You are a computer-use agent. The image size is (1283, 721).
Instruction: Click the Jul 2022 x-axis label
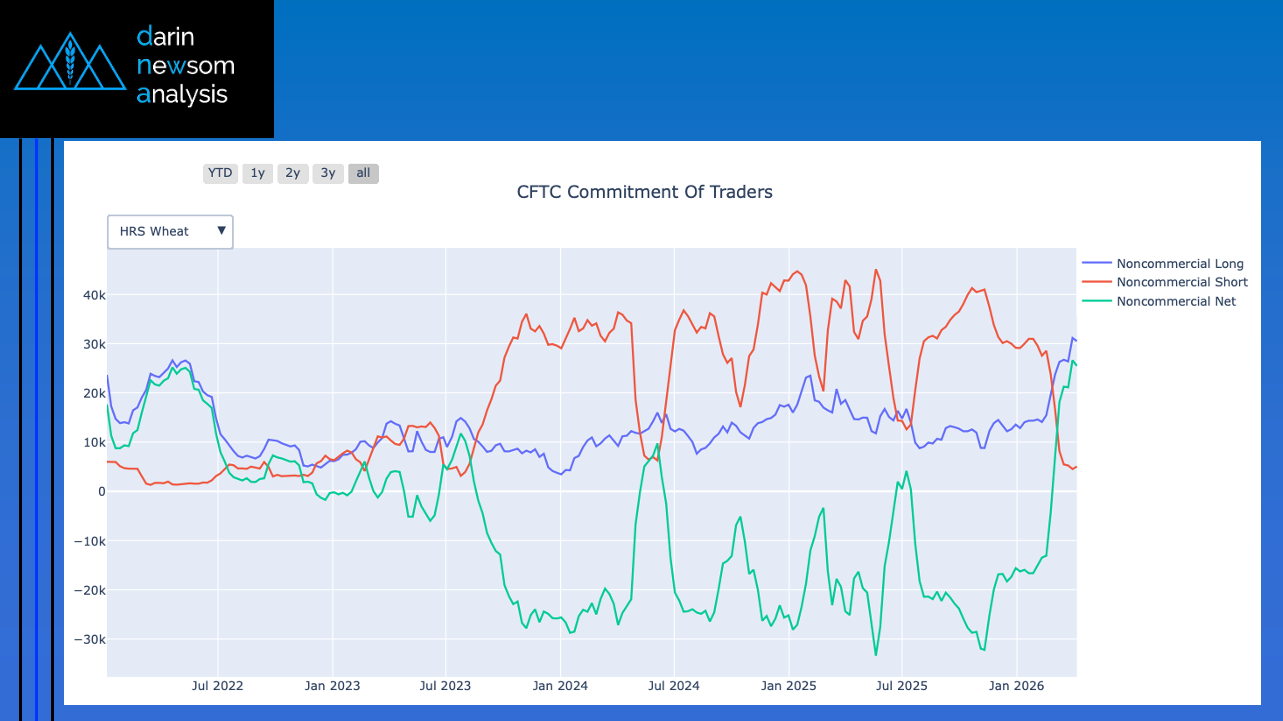(x=217, y=686)
